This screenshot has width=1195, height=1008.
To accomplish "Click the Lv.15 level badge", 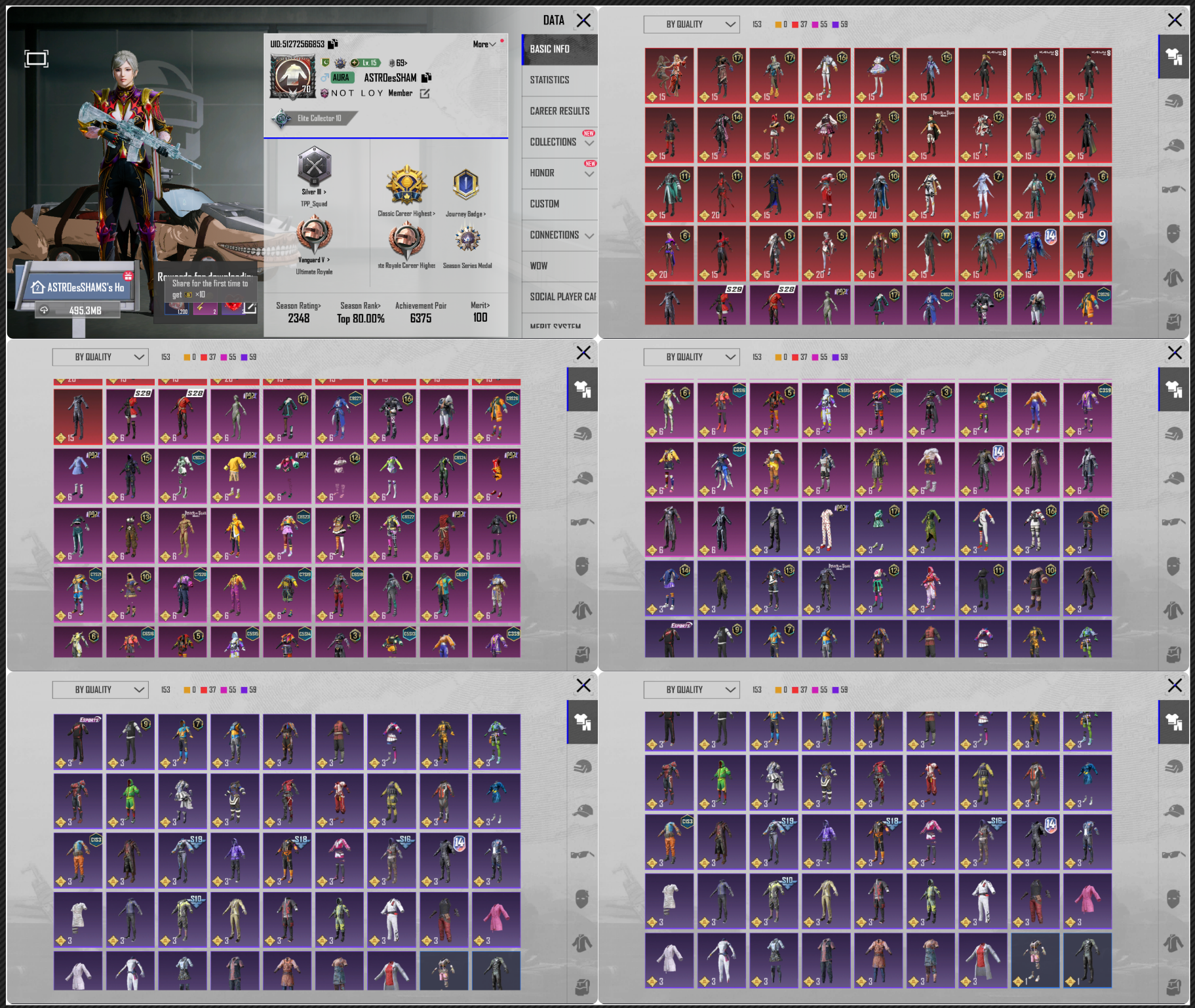I will point(364,63).
